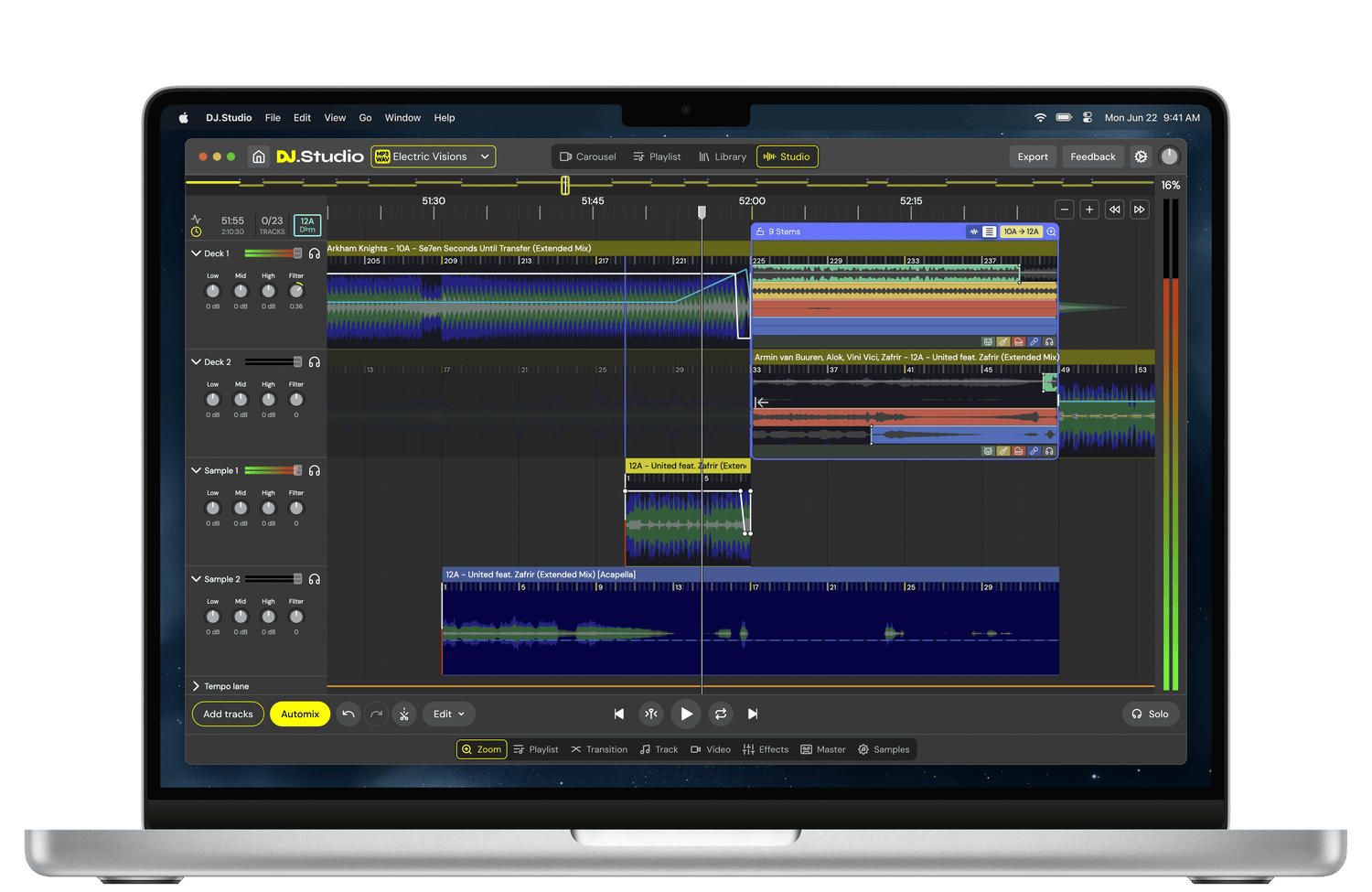Screen dimensions: 1372x892
Task: Zoom in the timeline with plus icon
Action: click(1089, 210)
